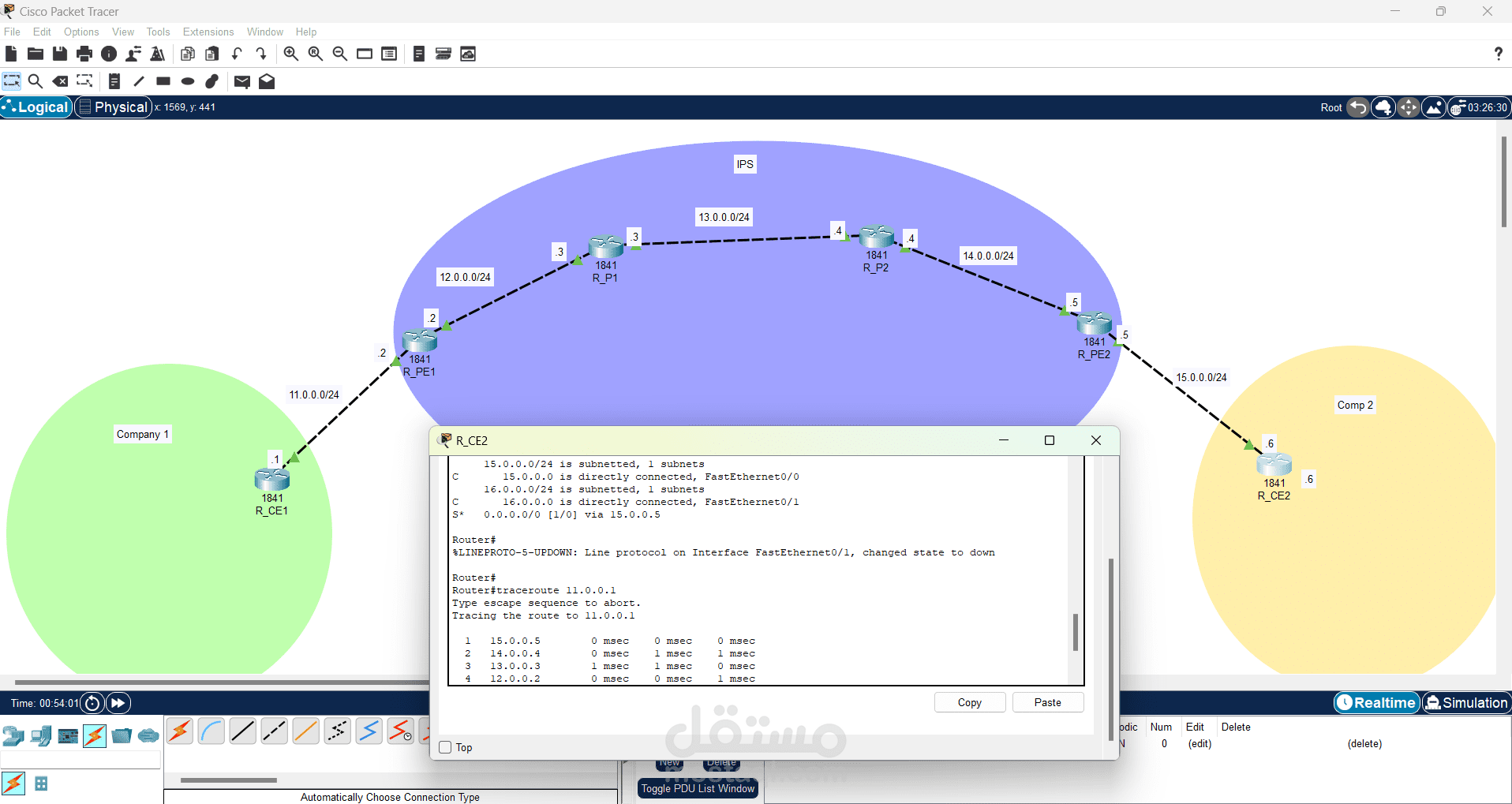Viewport: 1512px width, 804px height.
Task: Switch to Logical workspace view
Action: point(36,107)
